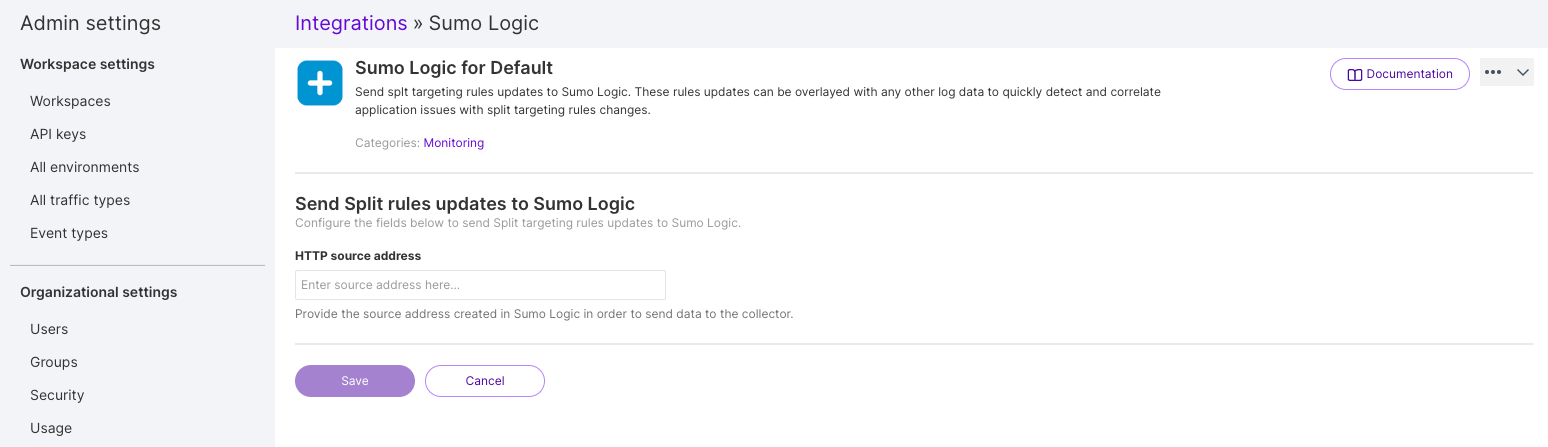Open All traffic types settings

pyautogui.click(x=80, y=200)
